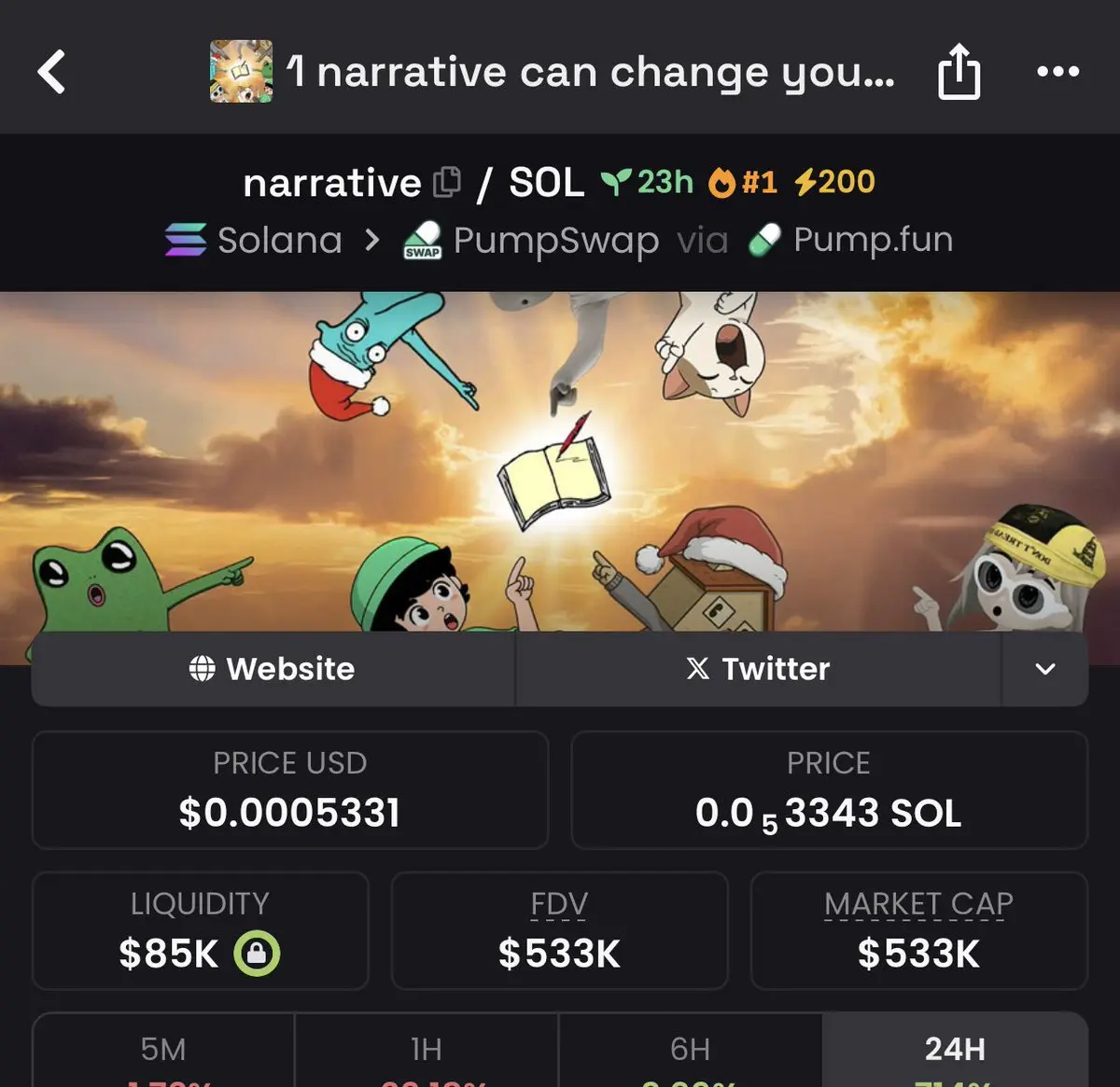This screenshot has width=1120, height=1087.
Task: Expand more links chevron beside Twitter
Action: pyautogui.click(x=1045, y=669)
